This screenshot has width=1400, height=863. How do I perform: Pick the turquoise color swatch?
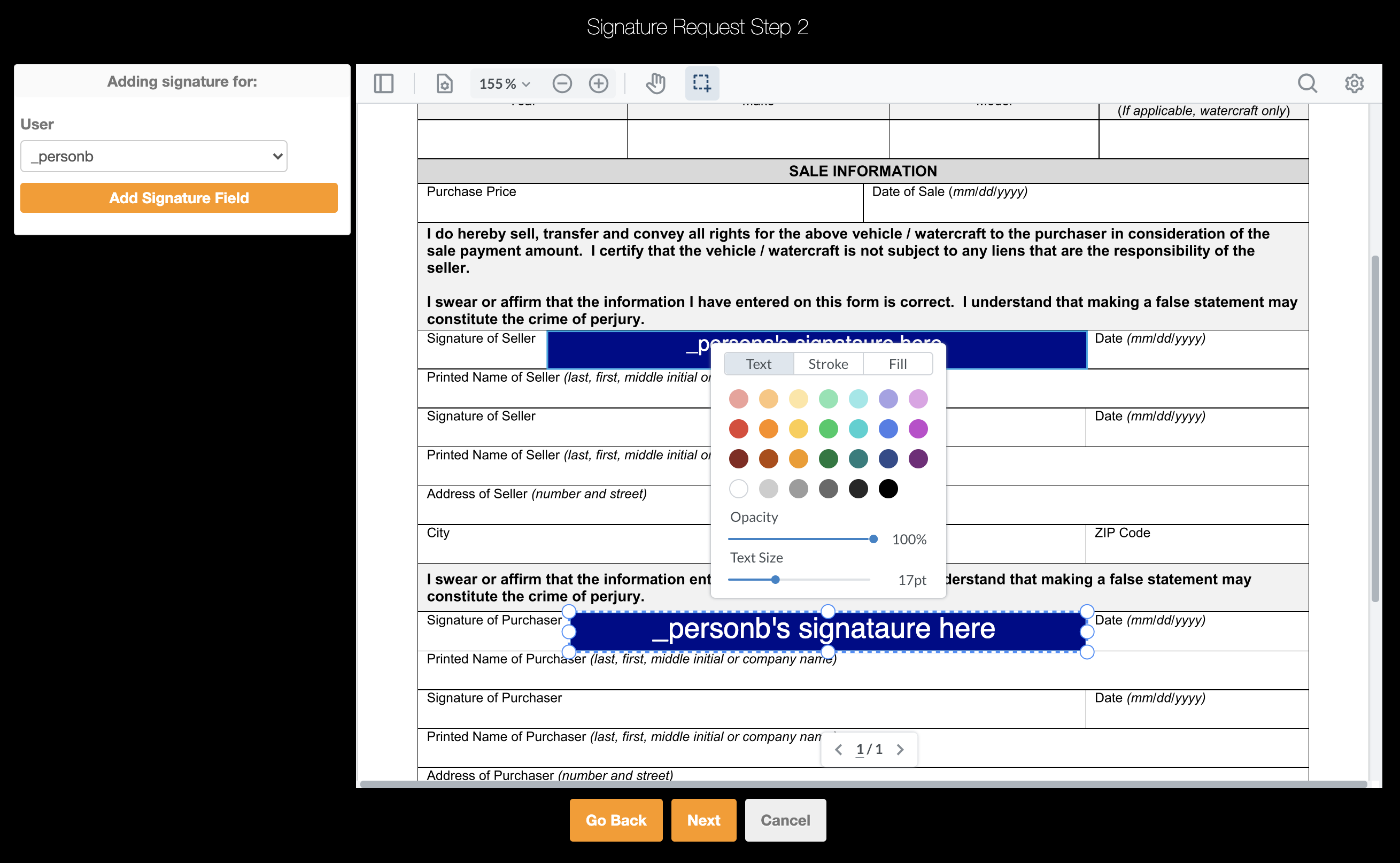pyautogui.click(x=858, y=429)
